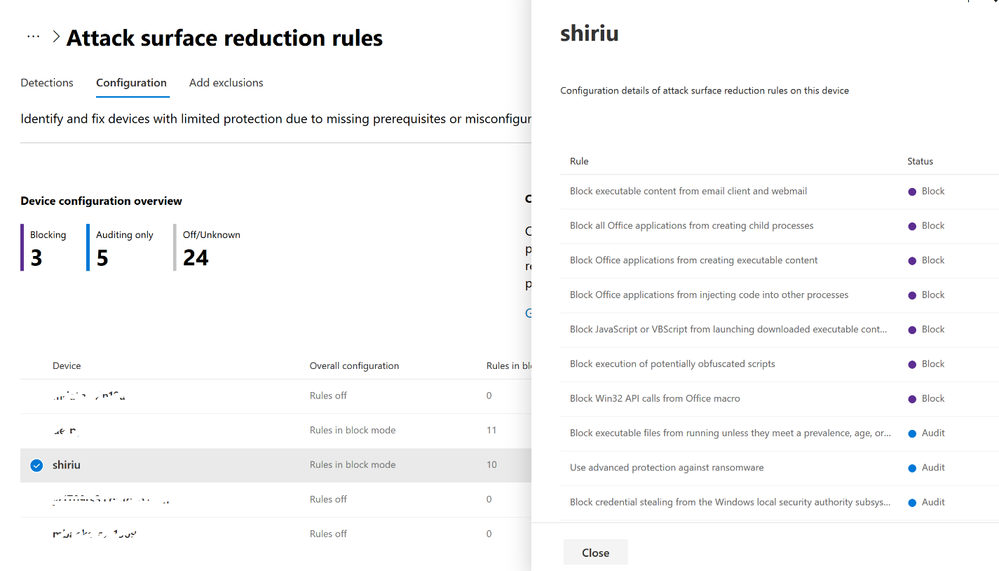
Task: Click purple Block dot for Office child processes rule
Action: pos(912,226)
